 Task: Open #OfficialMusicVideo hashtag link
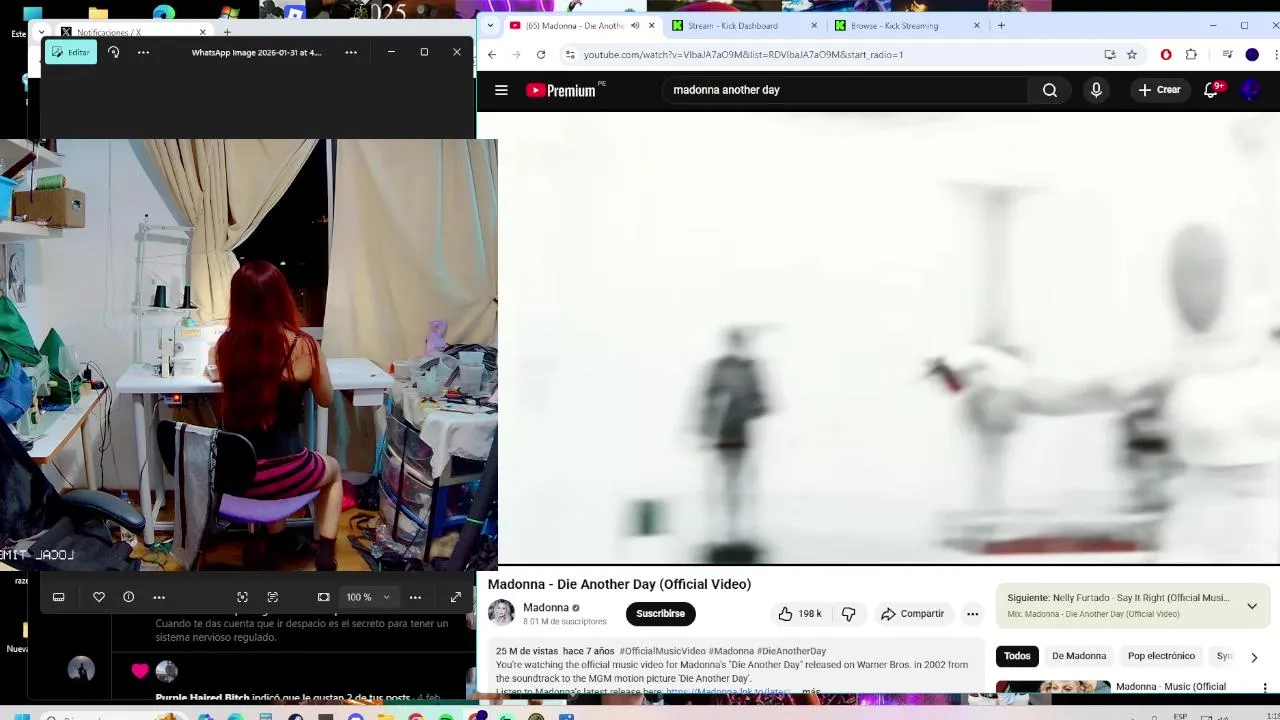pos(662,651)
